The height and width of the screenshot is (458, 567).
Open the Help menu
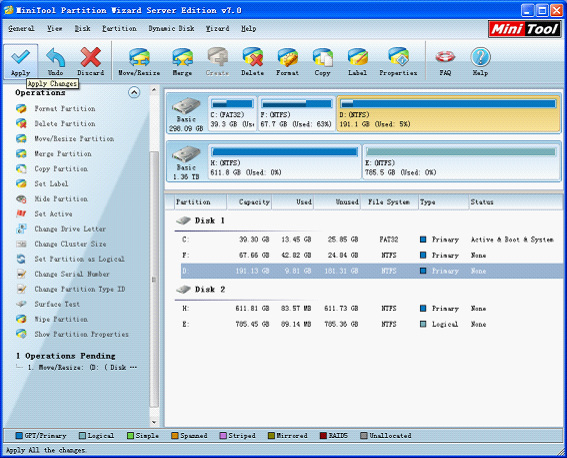pos(249,28)
